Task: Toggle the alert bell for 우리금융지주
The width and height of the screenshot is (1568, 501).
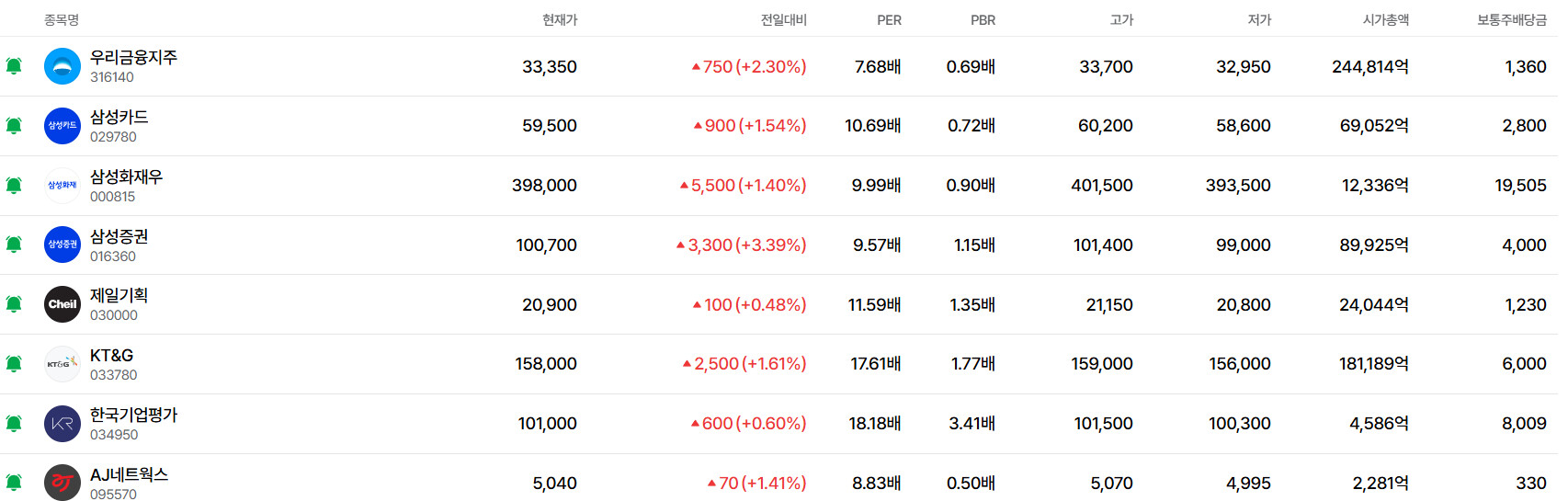Action: coord(14,66)
